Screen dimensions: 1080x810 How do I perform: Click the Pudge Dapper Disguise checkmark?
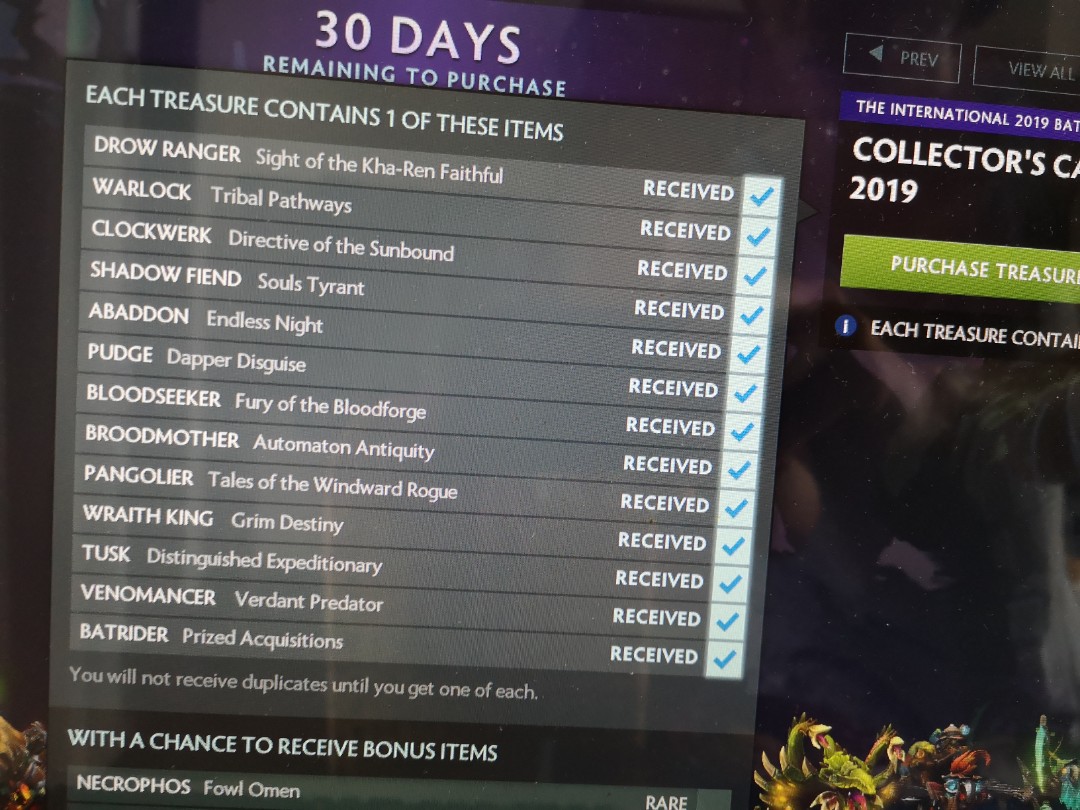[745, 393]
